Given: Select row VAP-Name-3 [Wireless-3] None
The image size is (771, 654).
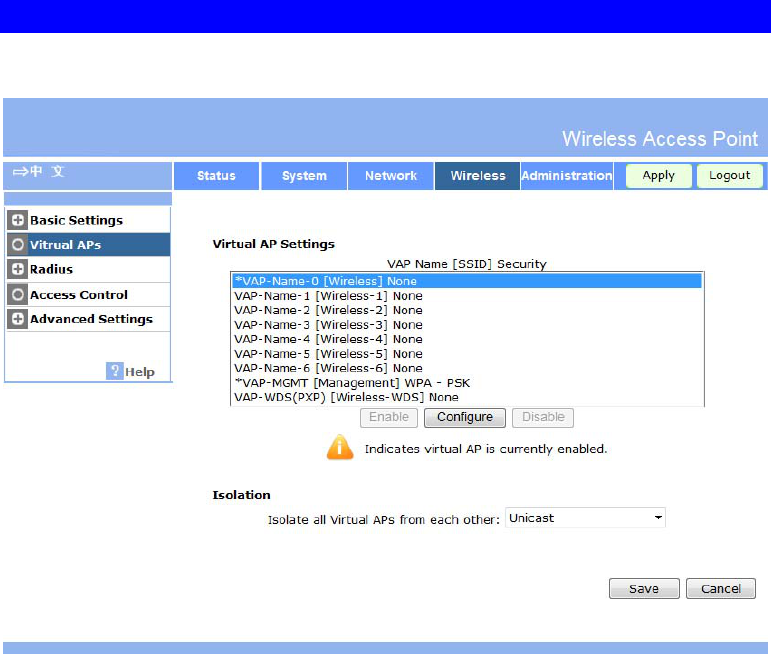Looking at the screenshot, I should (467, 325).
